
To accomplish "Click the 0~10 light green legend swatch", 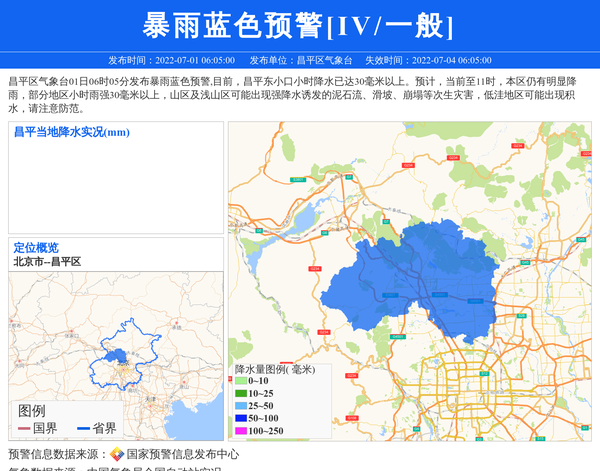I will pyautogui.click(x=241, y=381).
